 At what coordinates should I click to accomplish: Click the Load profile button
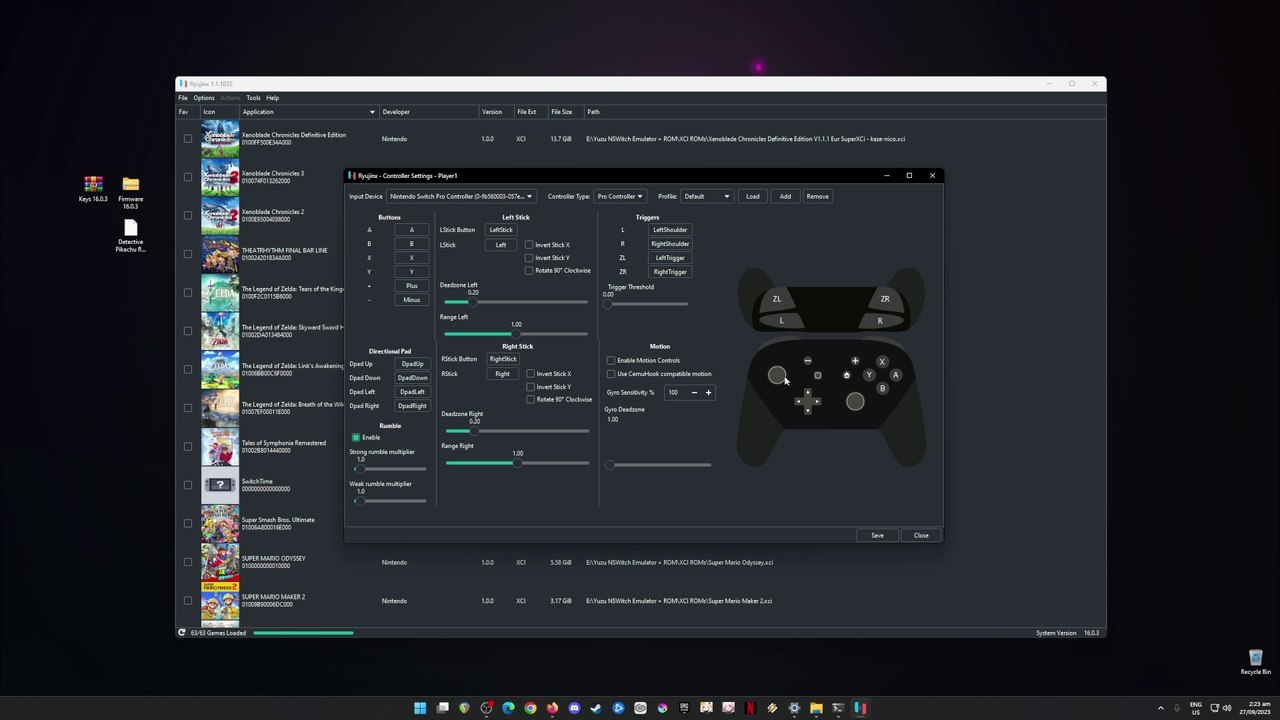[x=753, y=196]
